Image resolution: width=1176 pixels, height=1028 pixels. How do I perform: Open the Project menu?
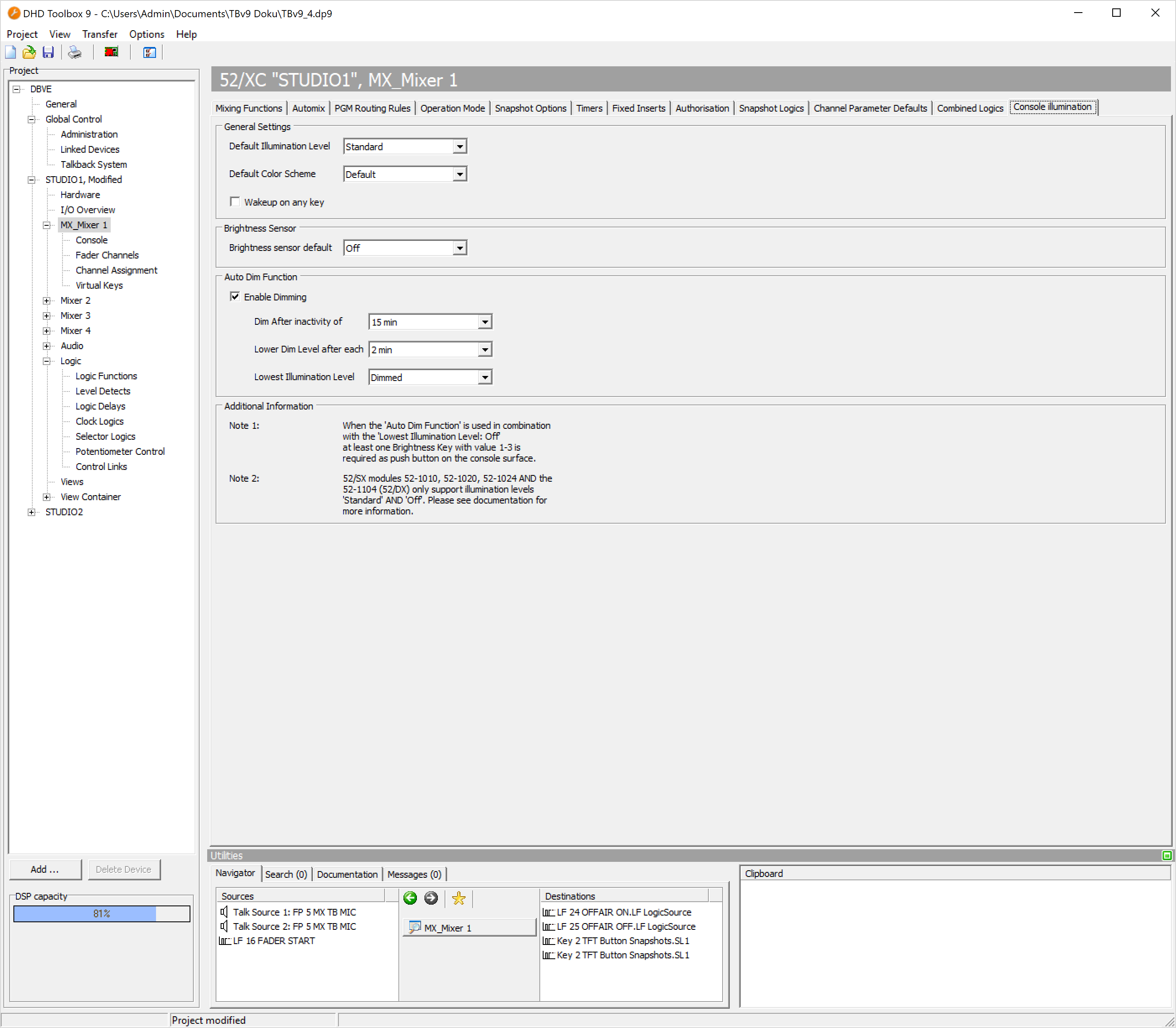(22, 34)
